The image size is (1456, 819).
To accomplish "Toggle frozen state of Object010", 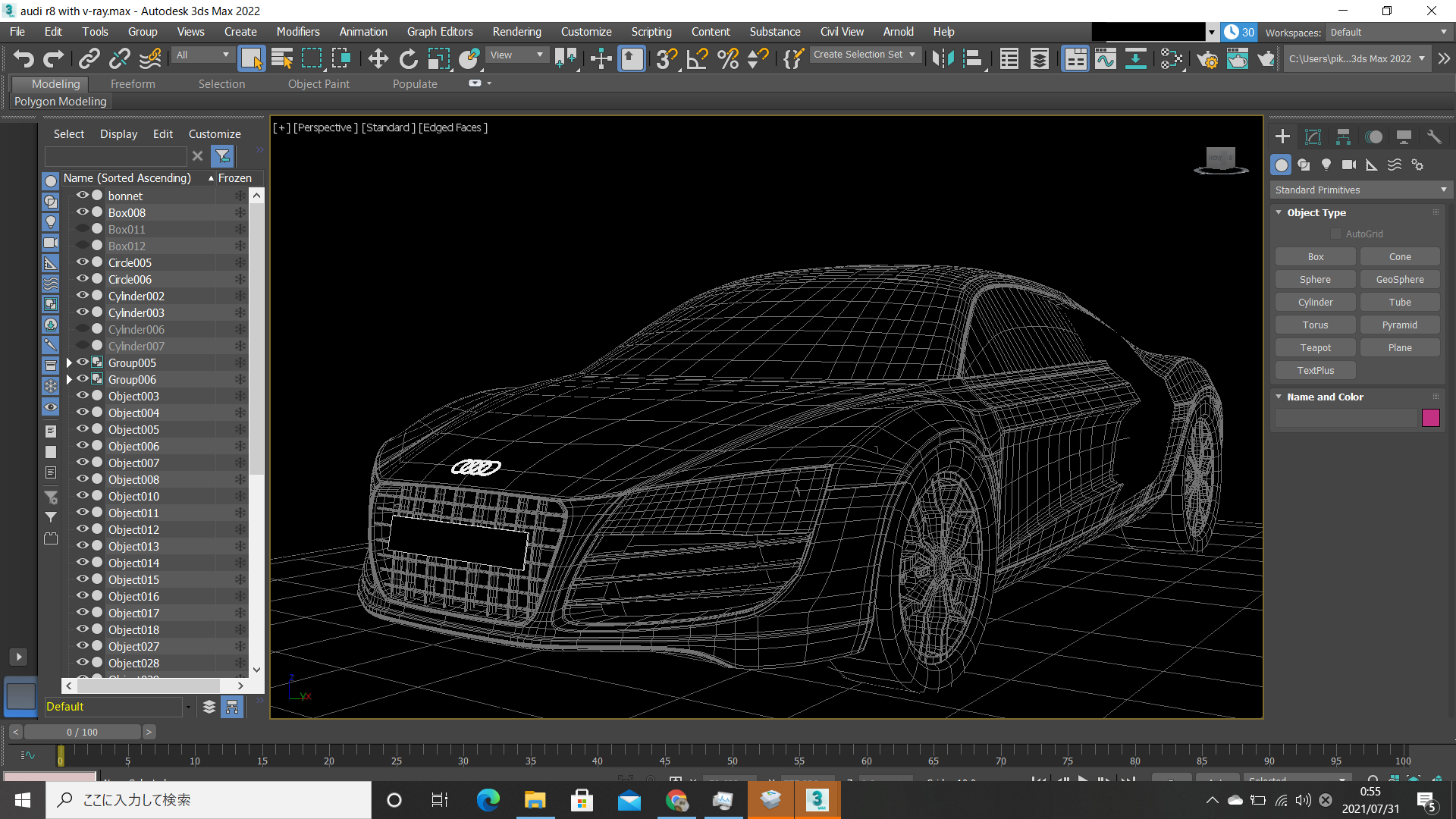I will click(x=240, y=496).
